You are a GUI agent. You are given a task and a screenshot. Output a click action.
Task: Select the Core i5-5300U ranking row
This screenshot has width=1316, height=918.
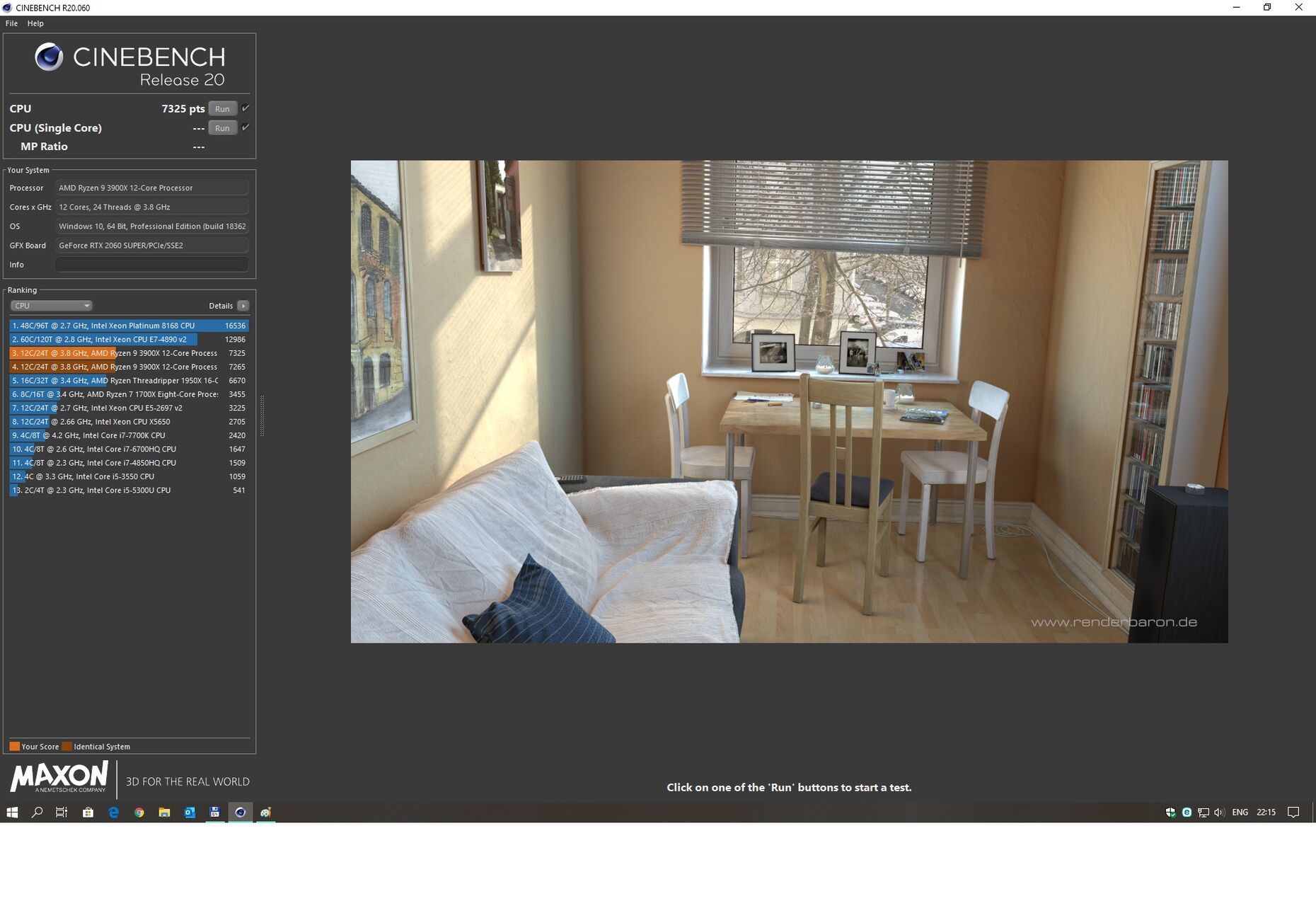pyautogui.click(x=129, y=490)
